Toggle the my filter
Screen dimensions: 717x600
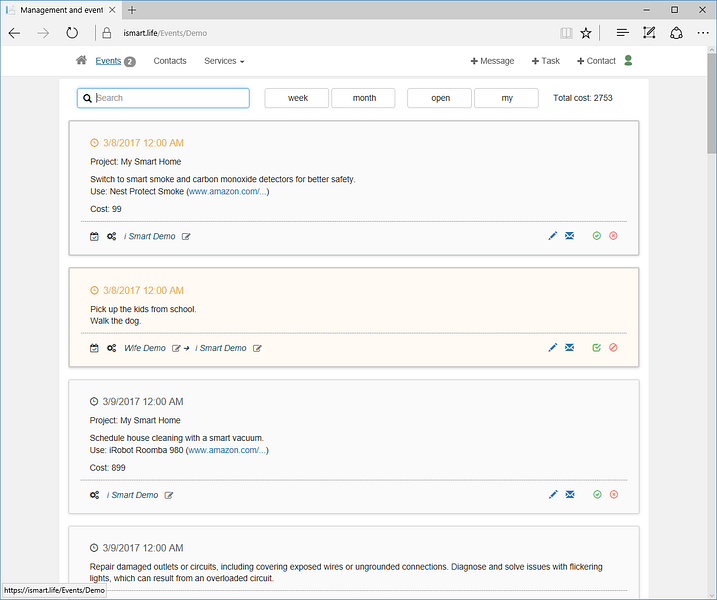[506, 98]
